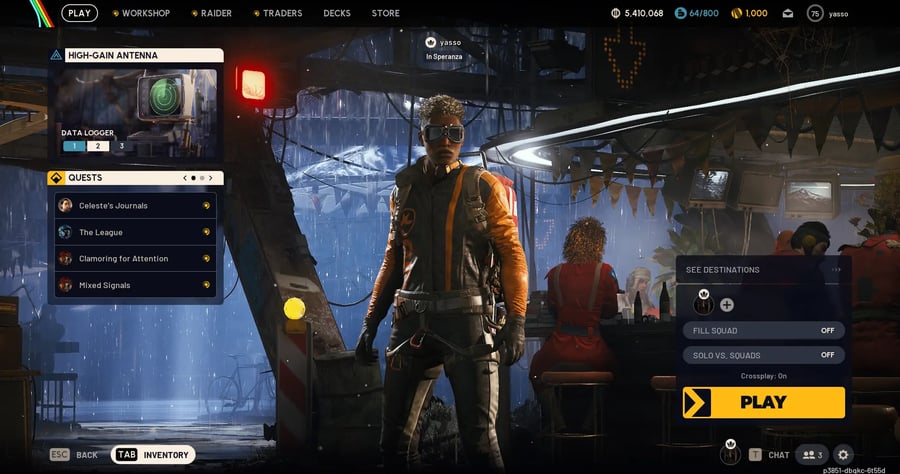Expand See Destinations panel

764,269
